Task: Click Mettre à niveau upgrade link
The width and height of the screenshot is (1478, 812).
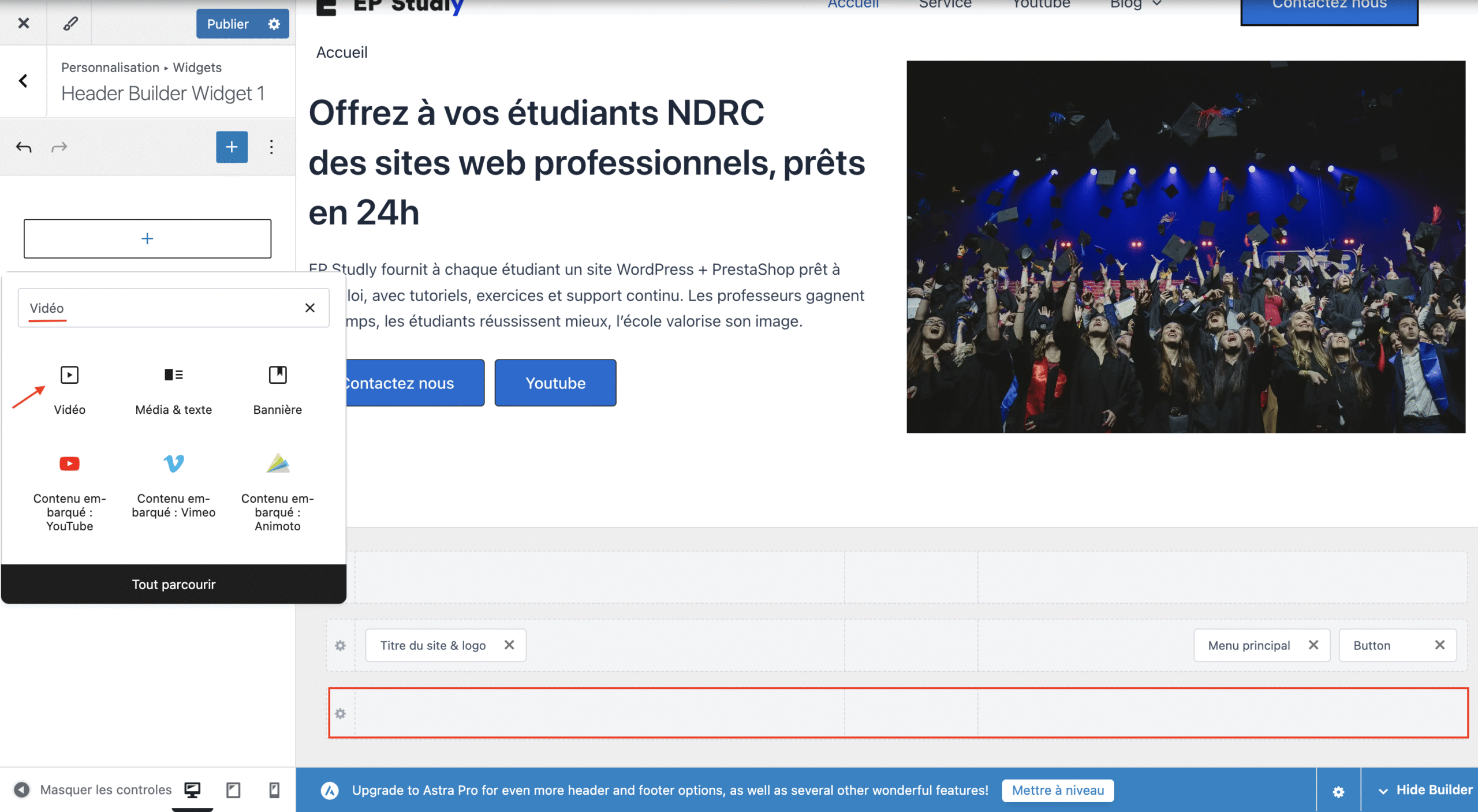Action: point(1058,790)
